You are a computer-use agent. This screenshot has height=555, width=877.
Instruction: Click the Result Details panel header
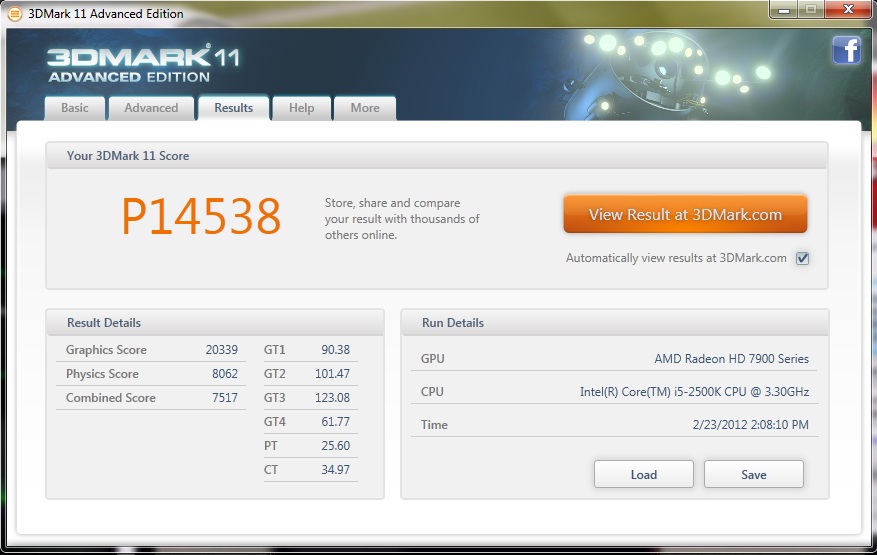coord(215,323)
